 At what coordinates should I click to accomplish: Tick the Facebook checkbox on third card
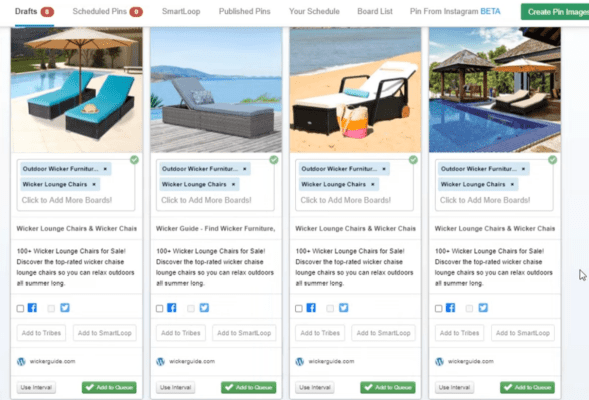click(299, 309)
